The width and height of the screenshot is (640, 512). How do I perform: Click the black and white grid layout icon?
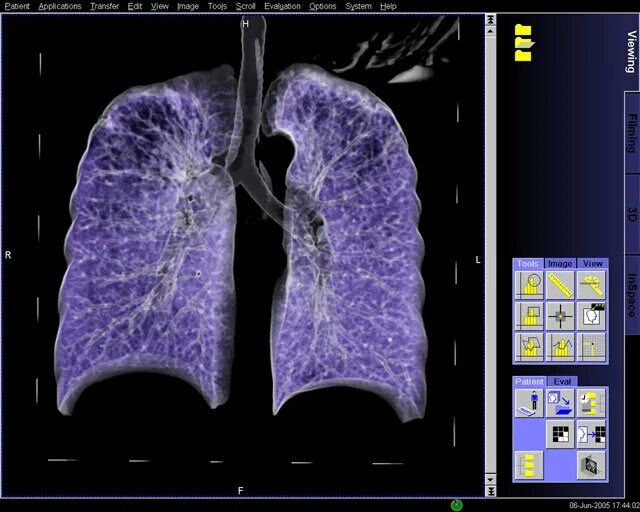[560, 434]
